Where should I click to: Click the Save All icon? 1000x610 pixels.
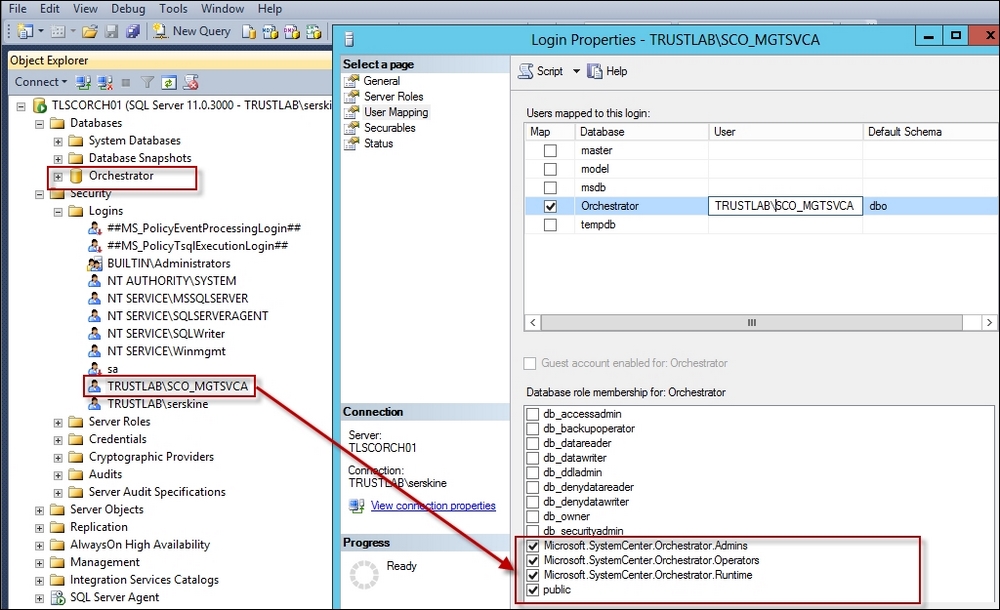[133, 31]
